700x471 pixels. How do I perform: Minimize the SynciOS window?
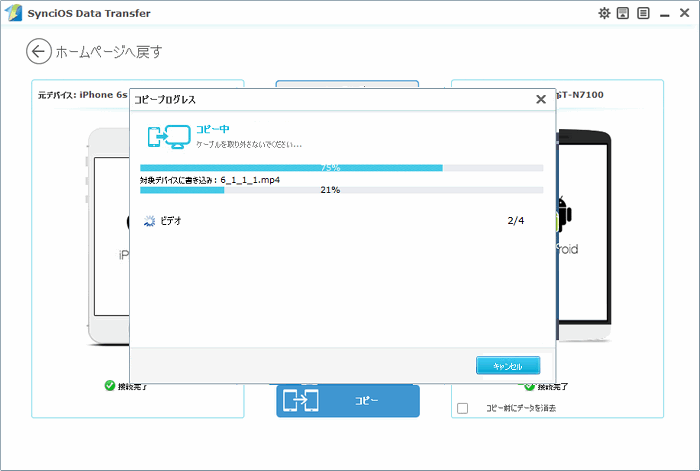(x=664, y=14)
